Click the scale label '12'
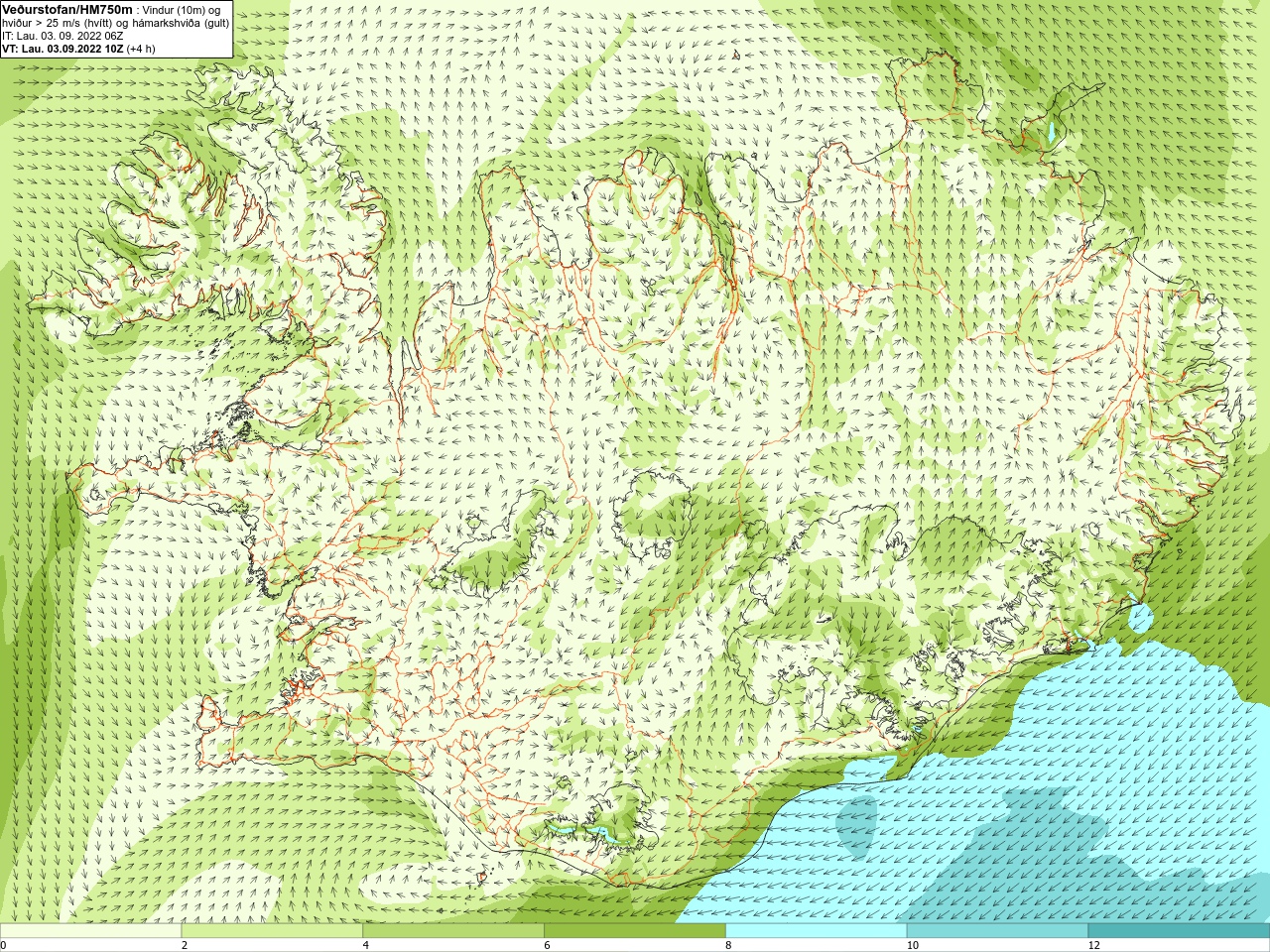1270x952 pixels. [x=1093, y=945]
